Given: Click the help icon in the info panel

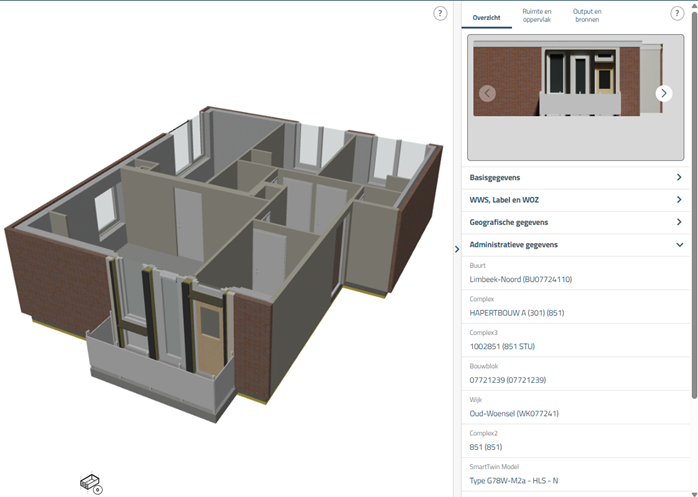Looking at the screenshot, I should (677, 14).
